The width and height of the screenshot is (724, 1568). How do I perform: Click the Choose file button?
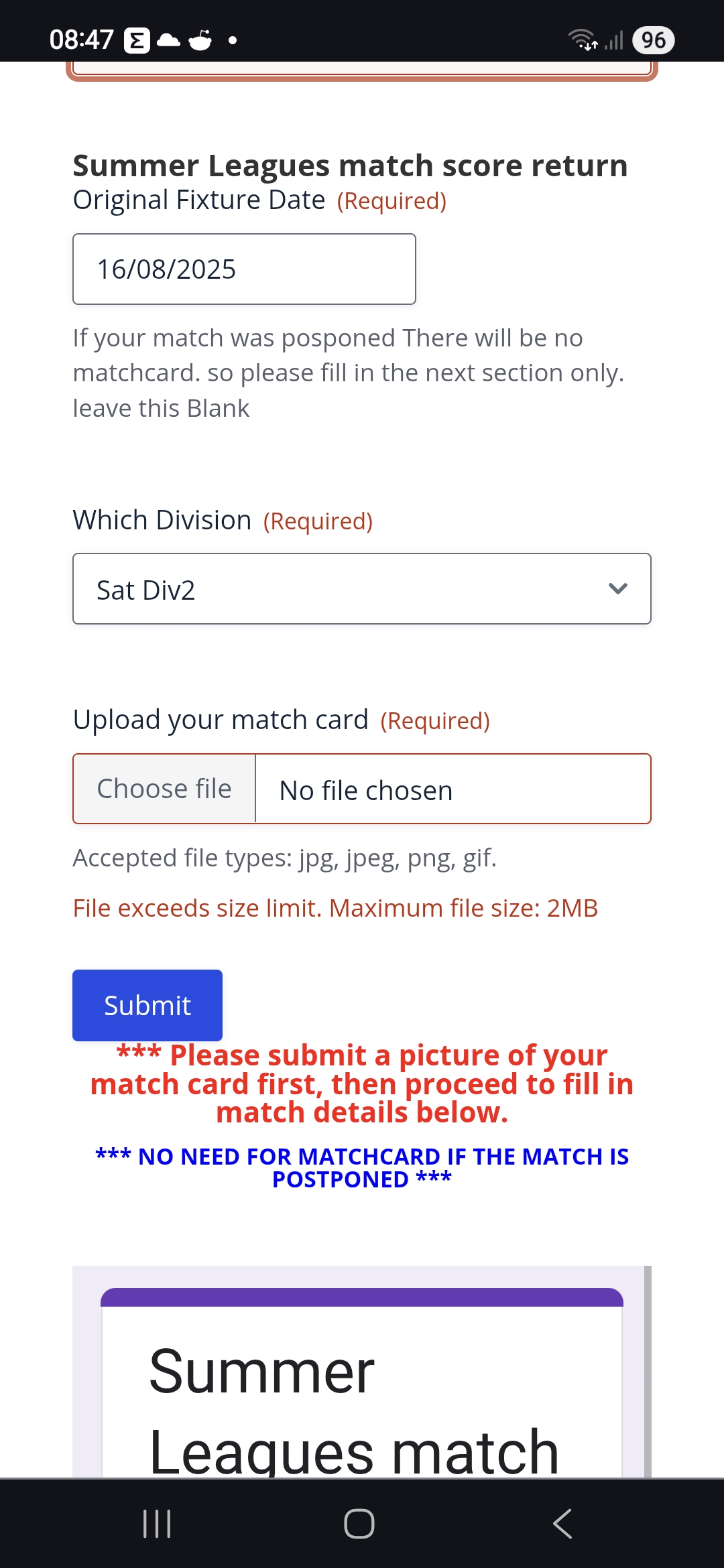[x=164, y=789]
